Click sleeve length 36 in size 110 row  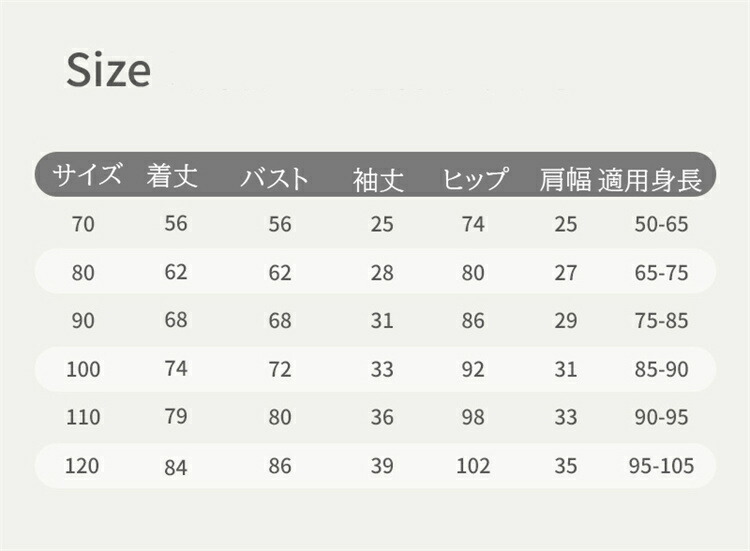coord(382,417)
